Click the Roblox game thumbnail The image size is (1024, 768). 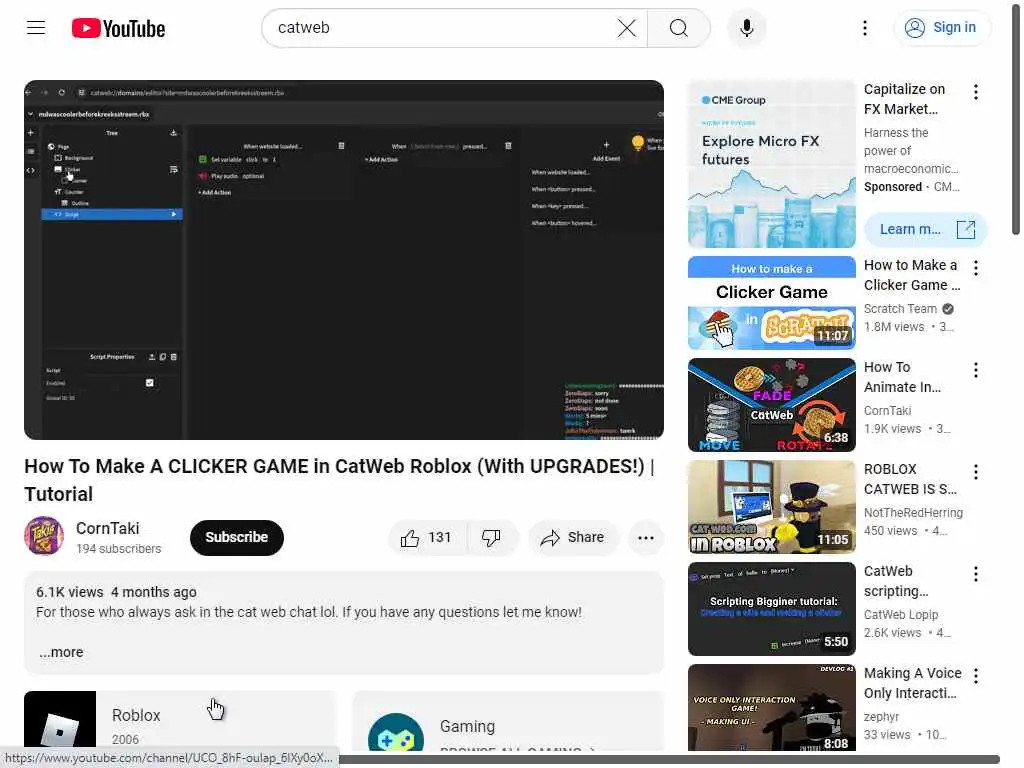click(x=60, y=720)
